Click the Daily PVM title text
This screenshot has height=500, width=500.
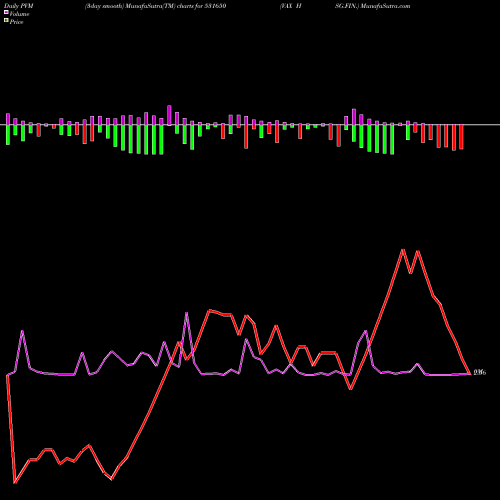coord(19,6)
